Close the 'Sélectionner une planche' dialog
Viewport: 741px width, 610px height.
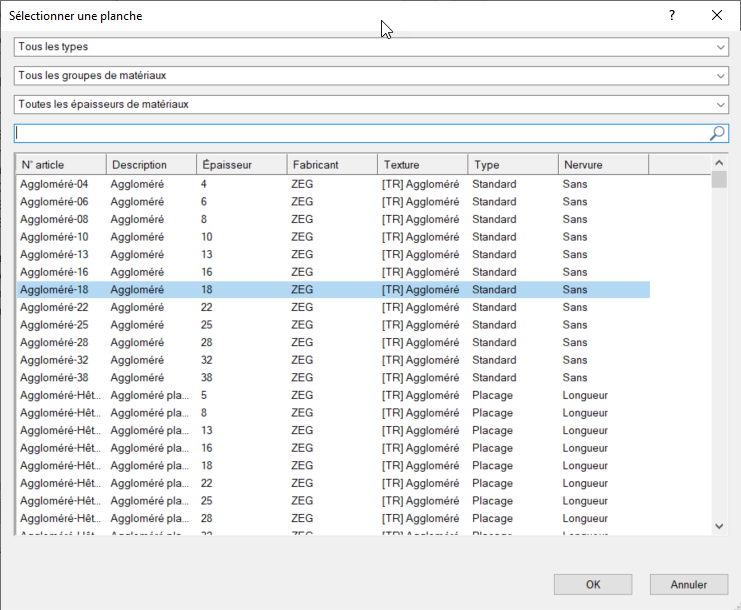point(717,16)
